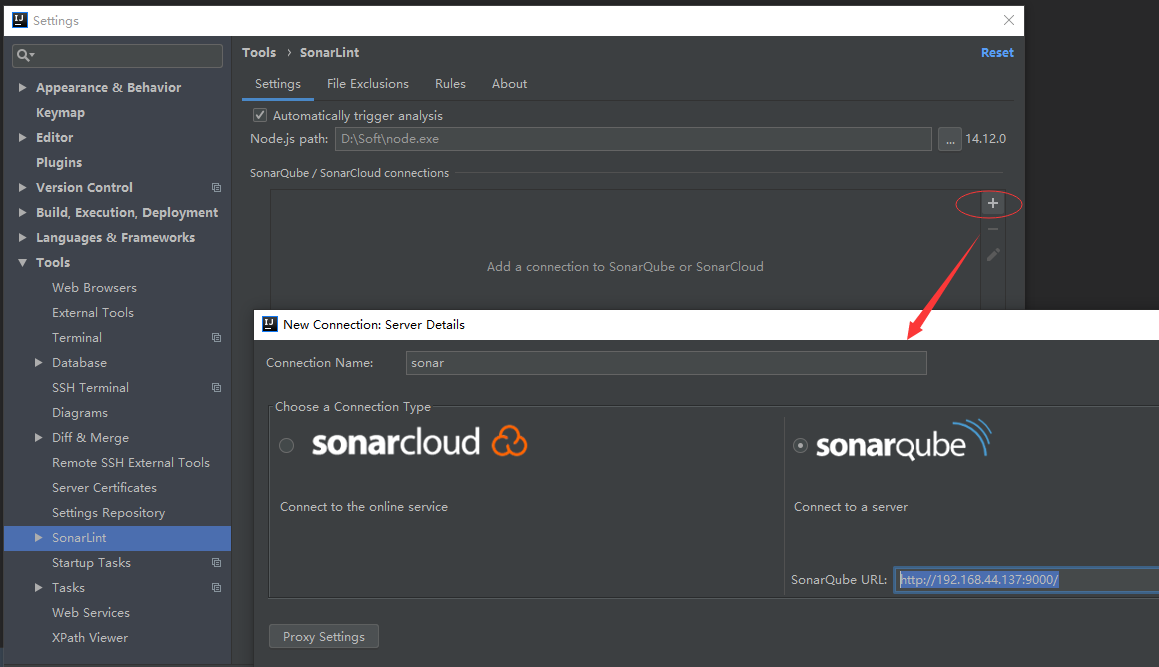
Task: Expand the Tasks node arrow
Action: coord(38,588)
